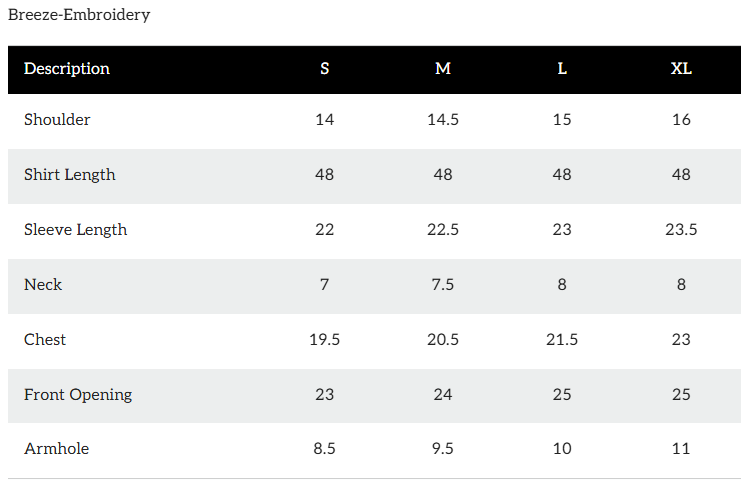Click the Neck value for size S
The width and height of the screenshot is (749, 493).
(x=324, y=285)
